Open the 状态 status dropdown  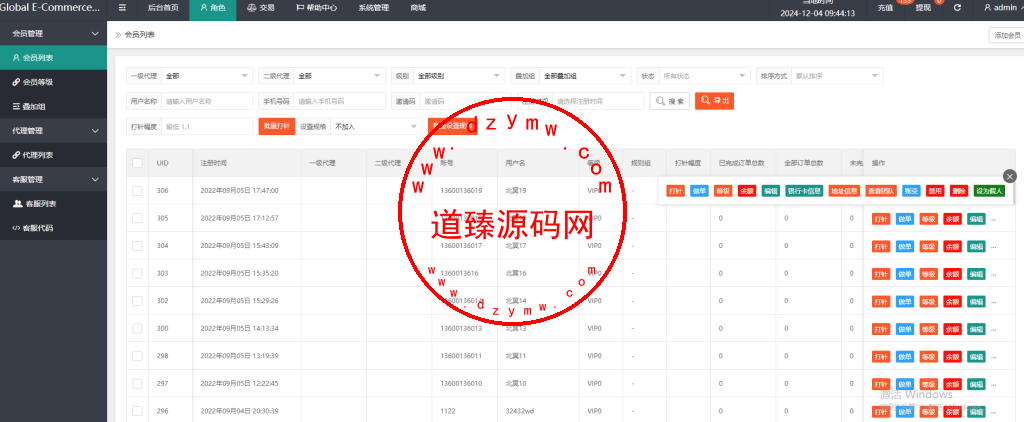(704, 76)
